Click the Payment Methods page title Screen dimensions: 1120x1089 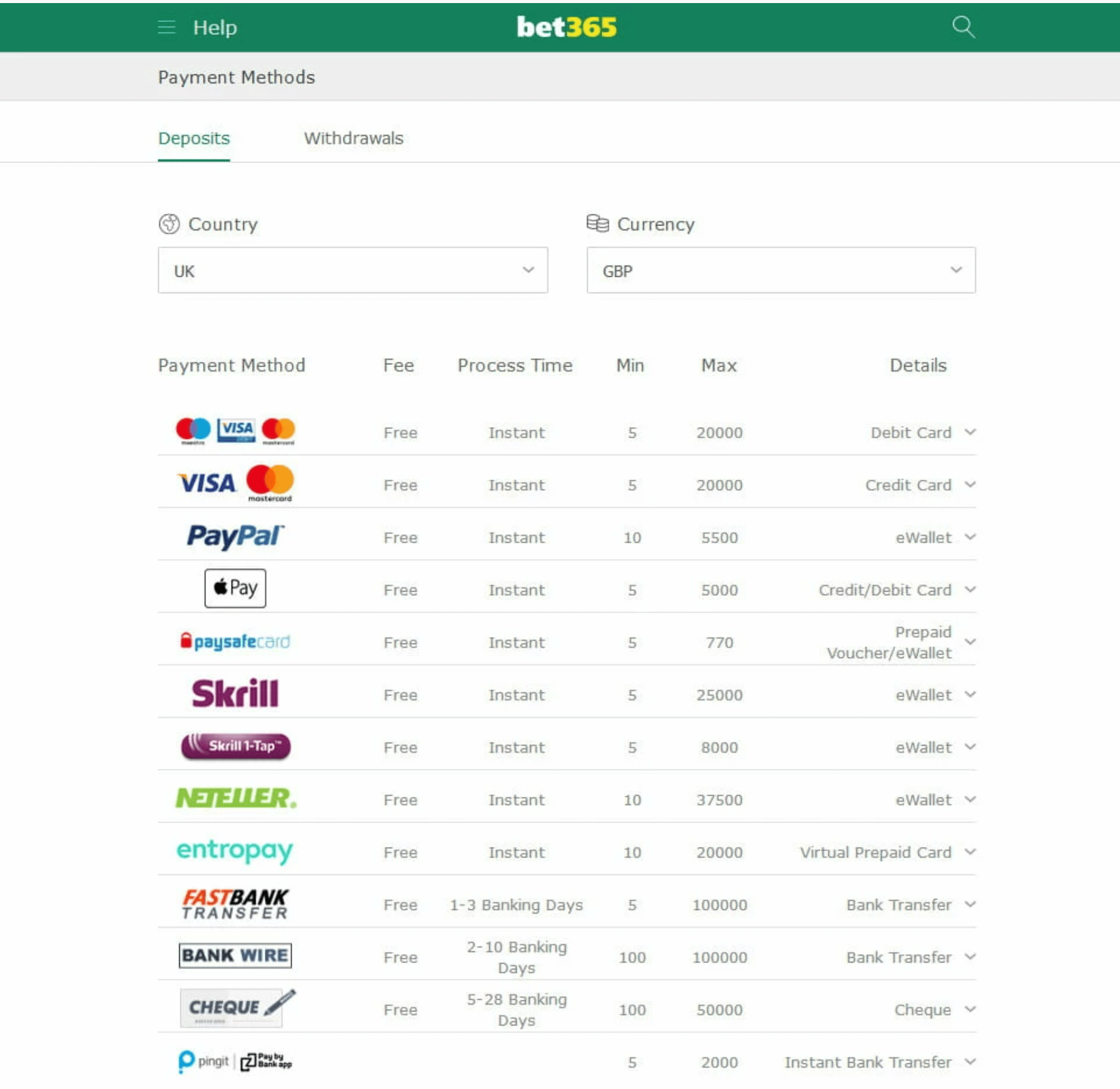pyautogui.click(x=237, y=78)
